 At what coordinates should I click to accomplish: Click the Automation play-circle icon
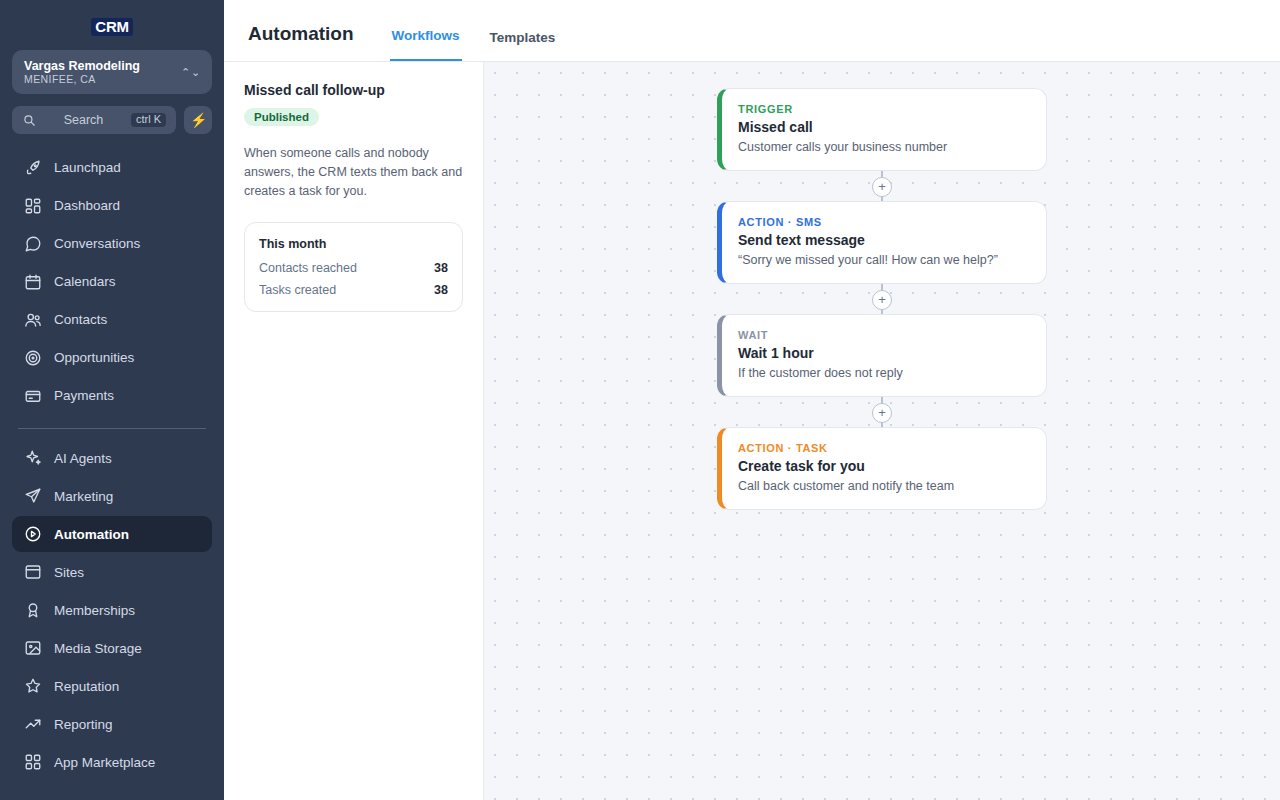(x=33, y=535)
